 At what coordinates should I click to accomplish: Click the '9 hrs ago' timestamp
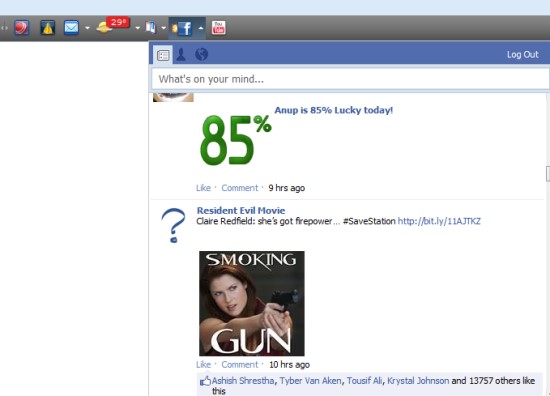287,188
